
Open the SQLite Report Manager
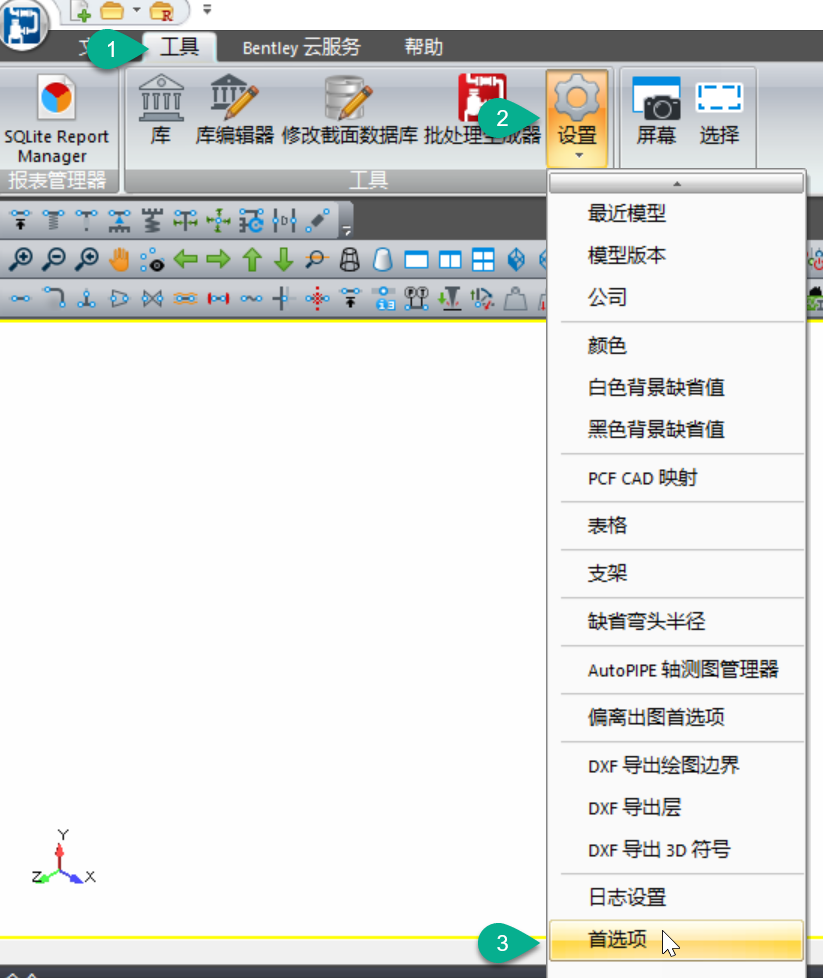tap(56, 119)
